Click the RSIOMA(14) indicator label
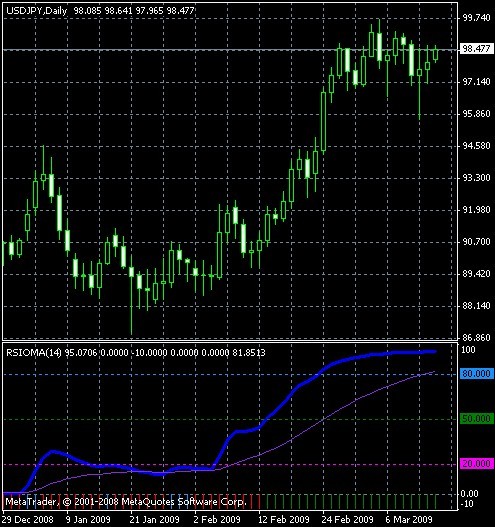This screenshot has width=495, height=527. (x=34, y=353)
